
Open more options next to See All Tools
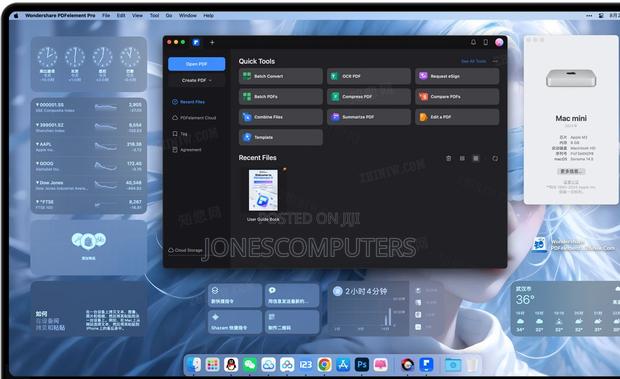(x=495, y=61)
